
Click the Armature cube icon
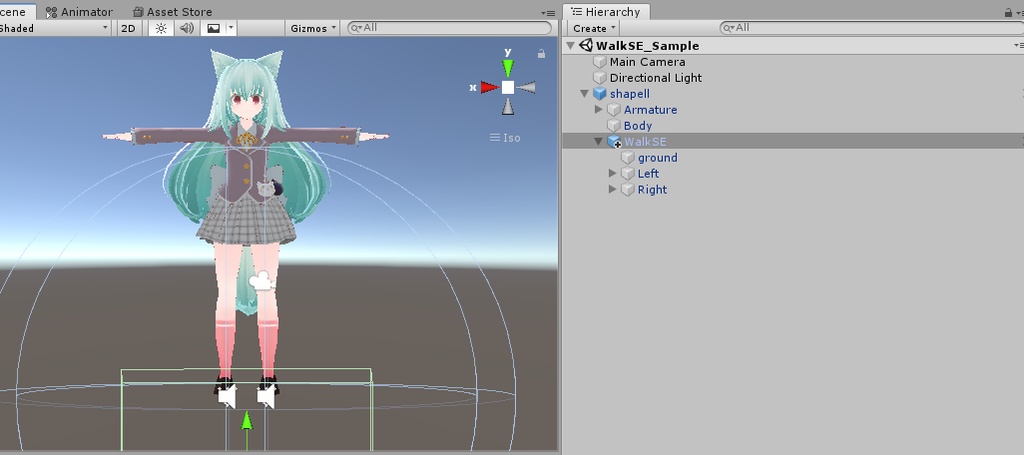point(613,110)
